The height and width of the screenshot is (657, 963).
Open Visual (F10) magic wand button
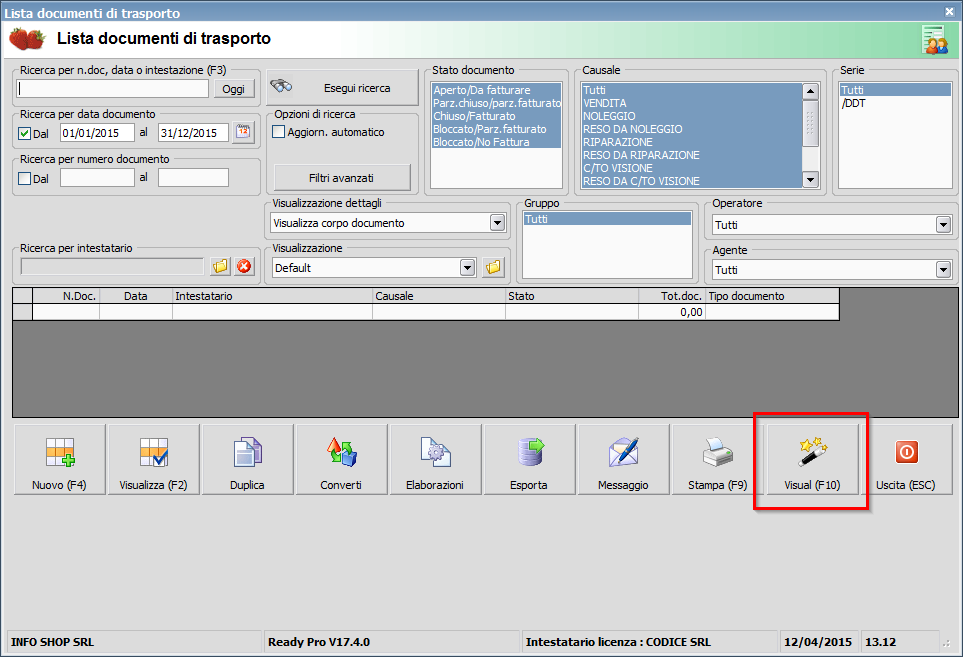click(812, 459)
